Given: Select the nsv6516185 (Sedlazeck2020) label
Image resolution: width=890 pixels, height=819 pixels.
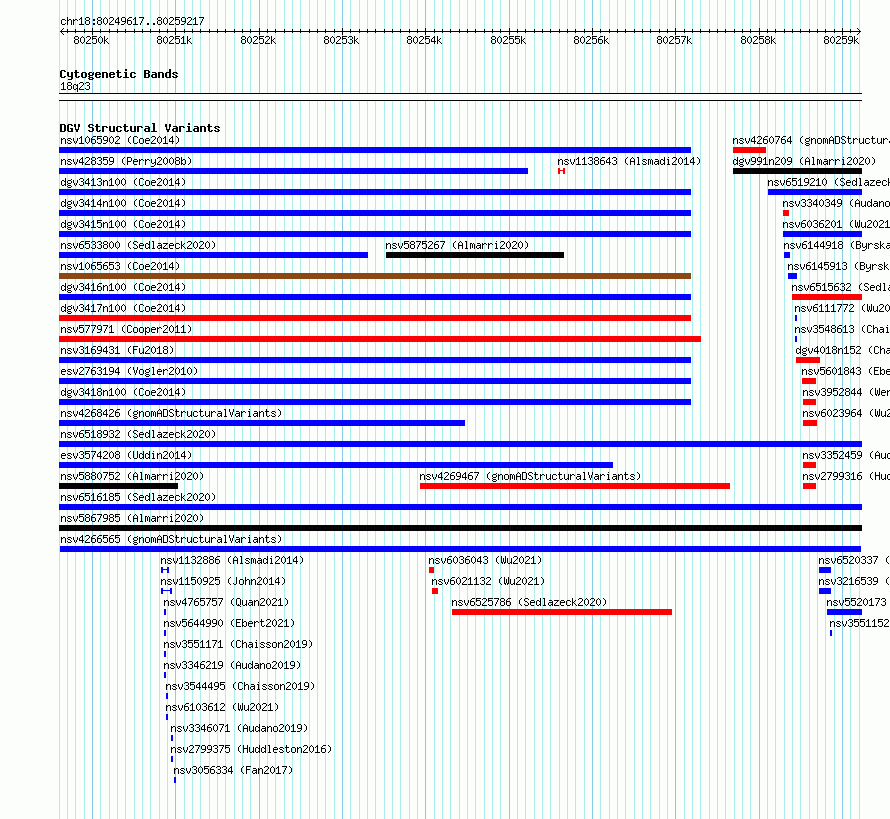Looking at the screenshot, I should click(x=138, y=497).
